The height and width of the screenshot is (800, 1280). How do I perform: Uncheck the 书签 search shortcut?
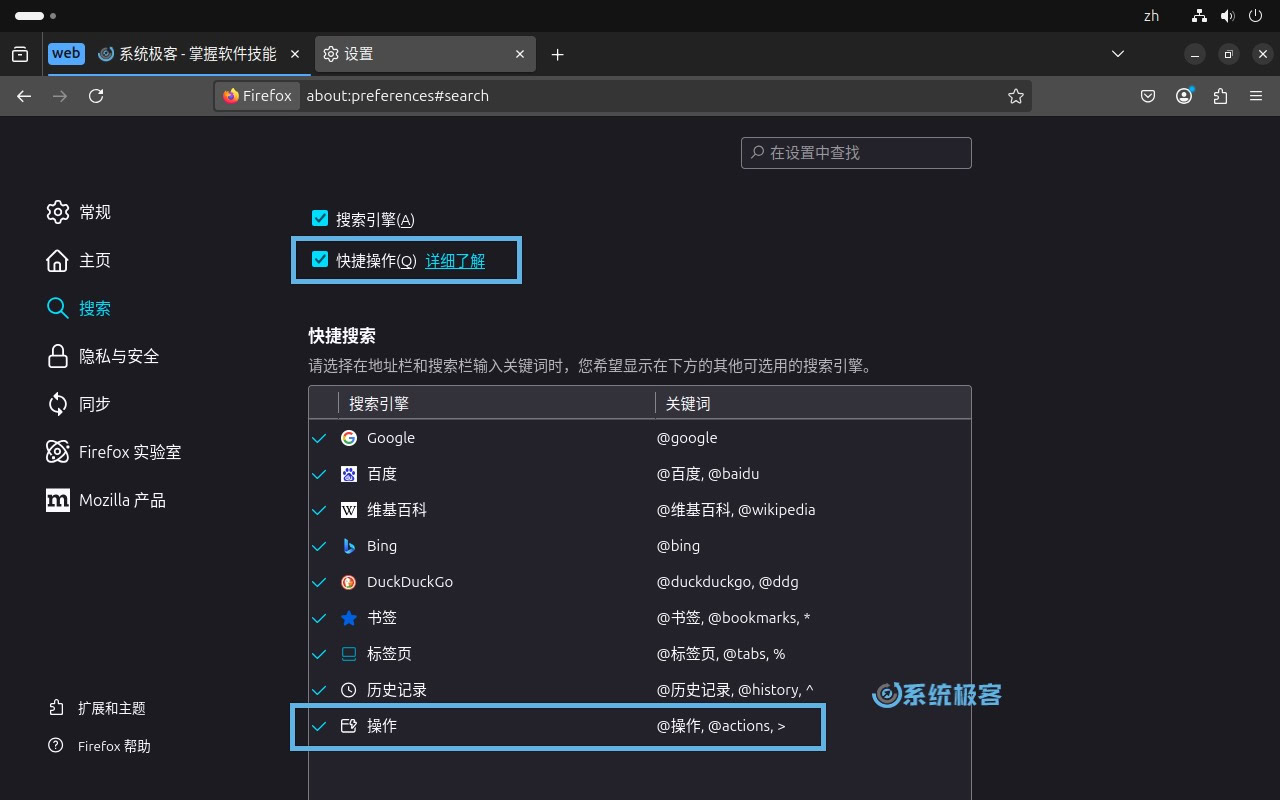(x=320, y=618)
